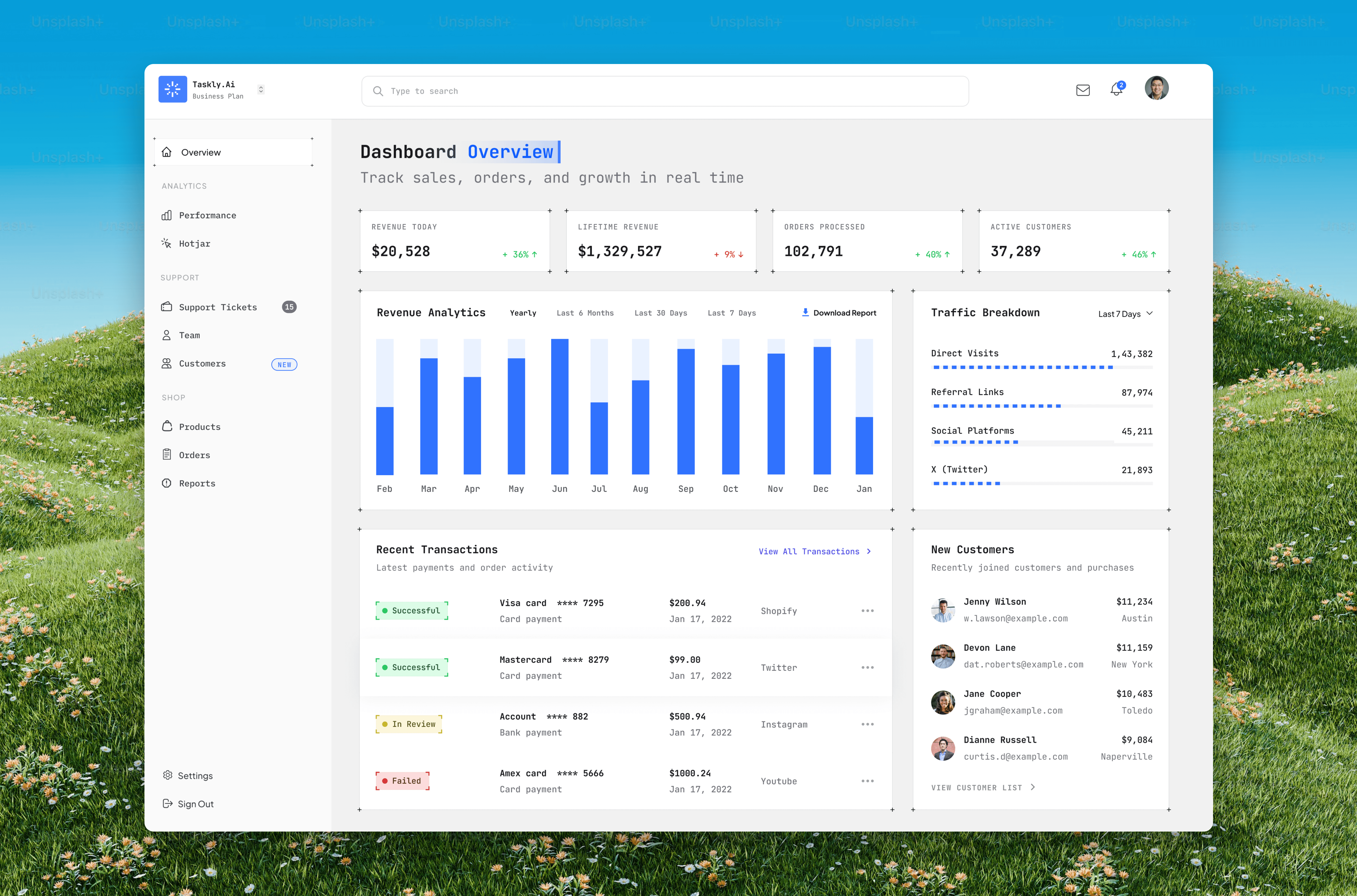Open options menu for Shopify transaction

(867, 611)
